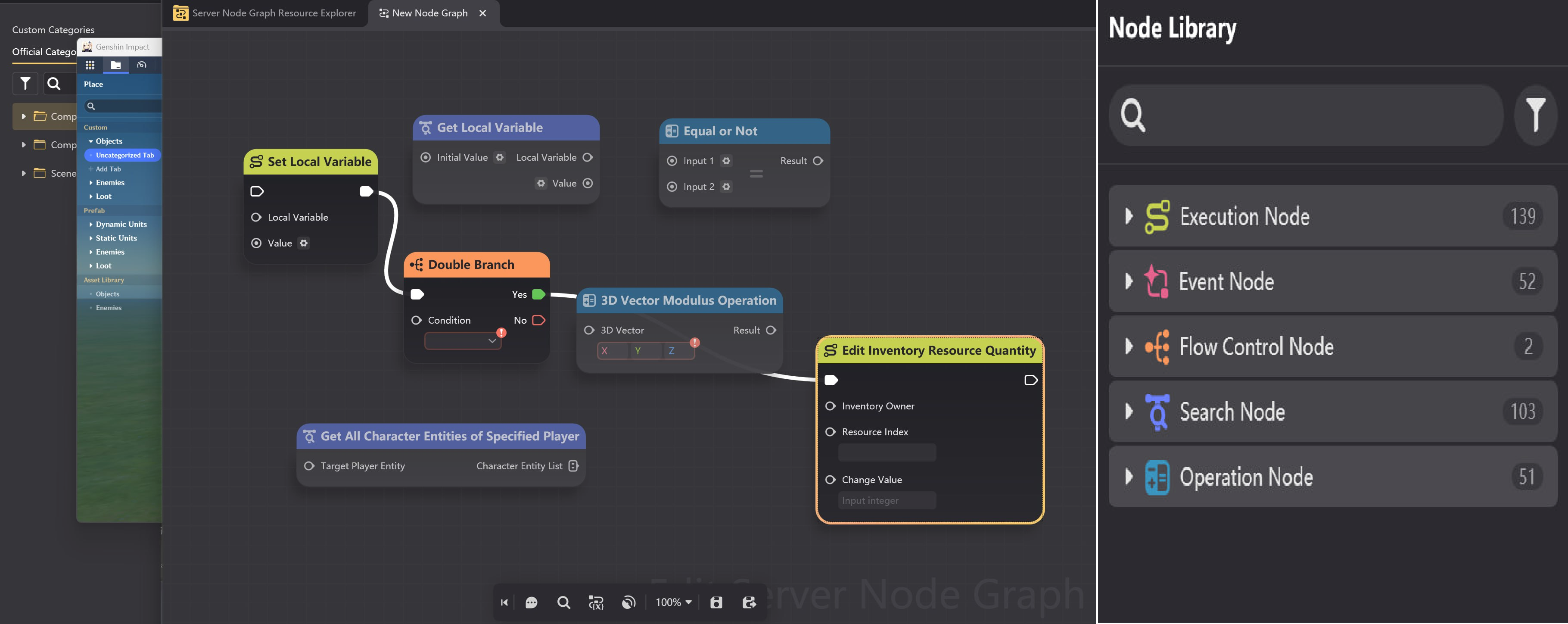
Task: Click the Input 1 gear icon
Action: [x=726, y=161]
